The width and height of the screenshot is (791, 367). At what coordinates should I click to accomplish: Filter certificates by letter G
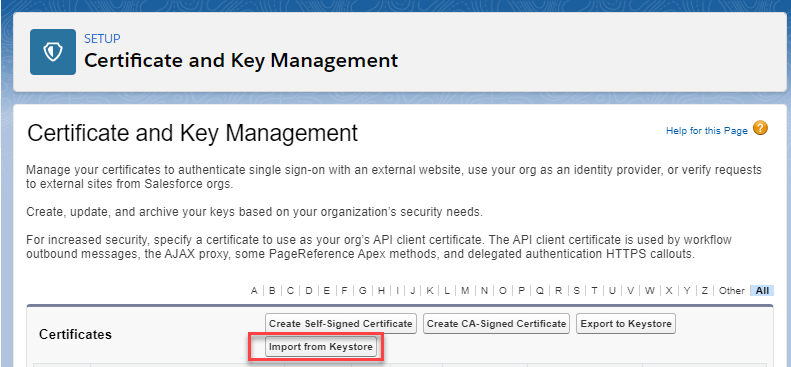point(363,291)
